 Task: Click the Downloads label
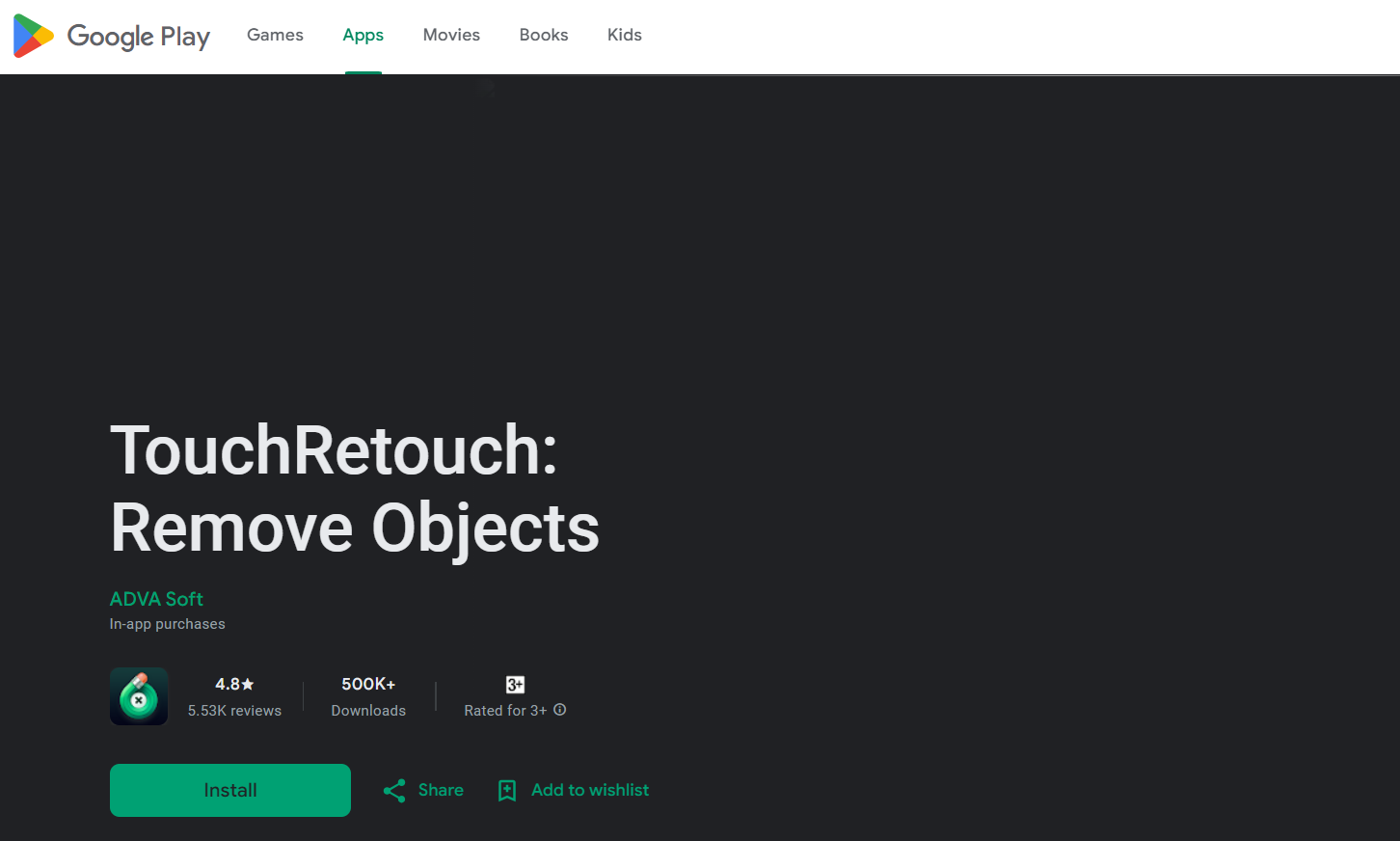(368, 711)
